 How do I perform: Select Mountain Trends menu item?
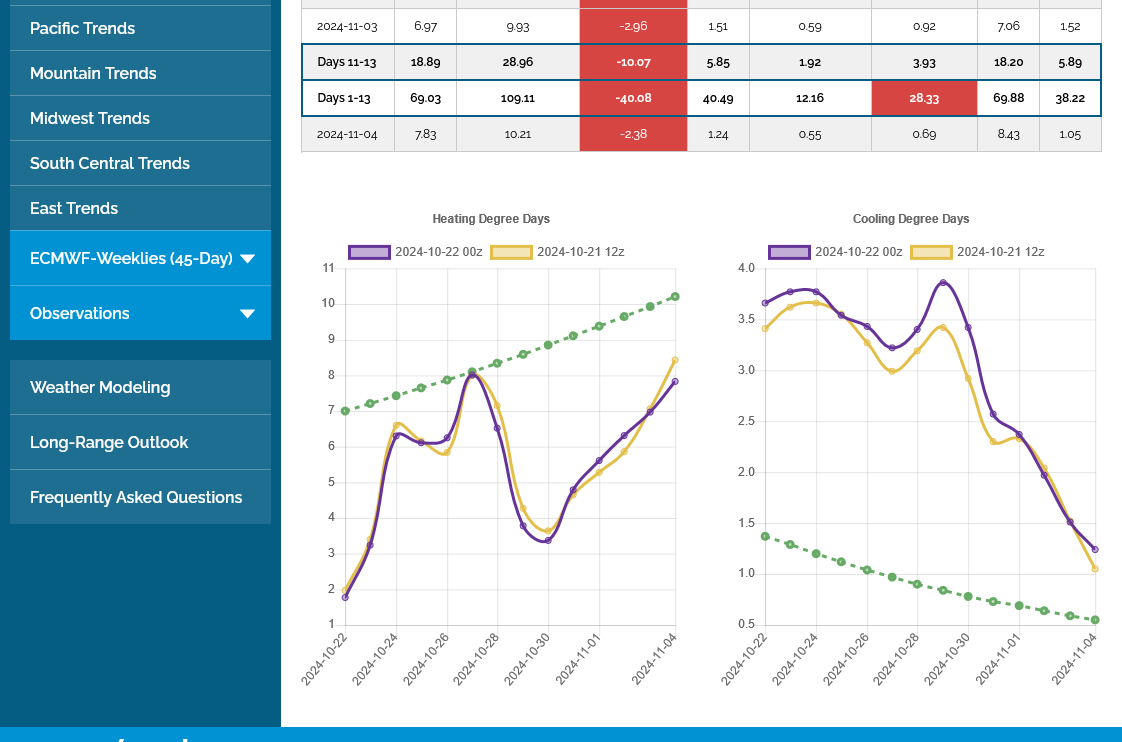93,73
